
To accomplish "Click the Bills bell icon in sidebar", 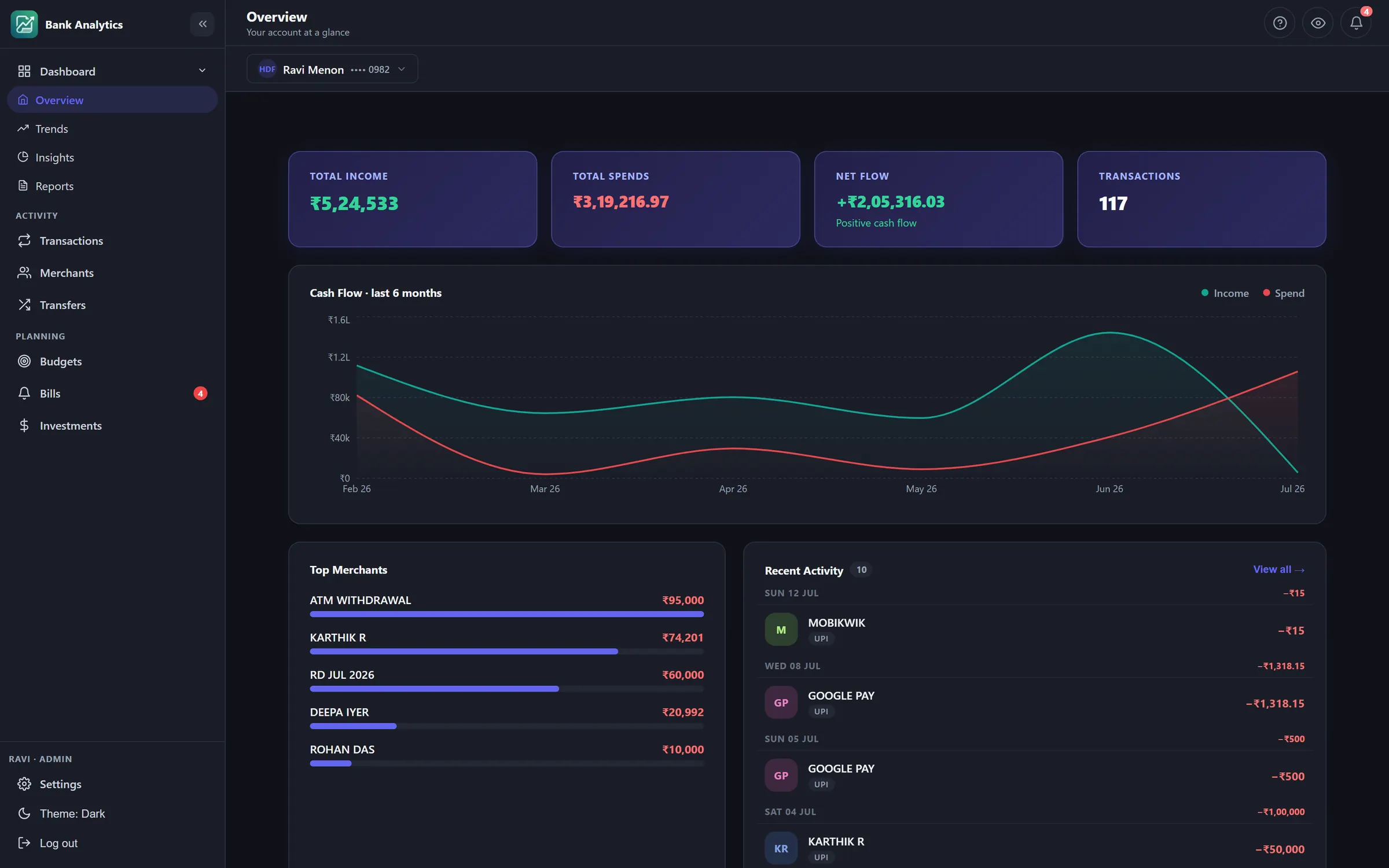I will click(24, 393).
